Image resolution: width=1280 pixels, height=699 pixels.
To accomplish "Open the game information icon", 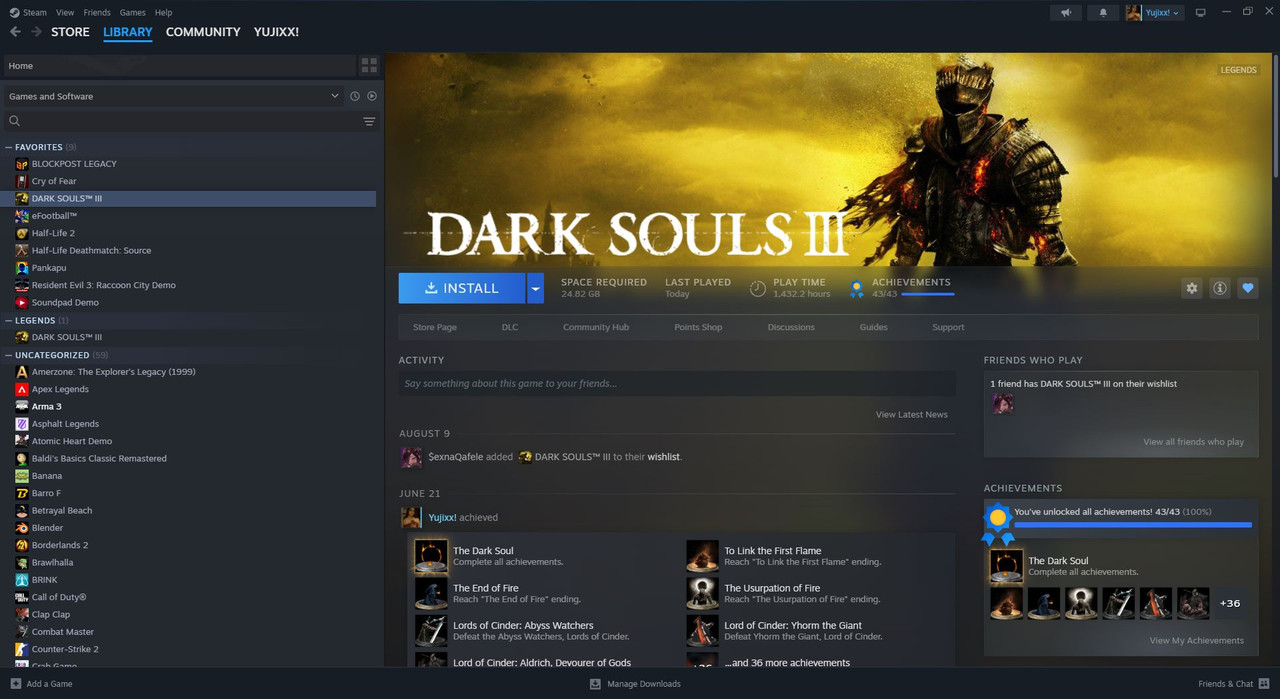I will [x=1220, y=288].
